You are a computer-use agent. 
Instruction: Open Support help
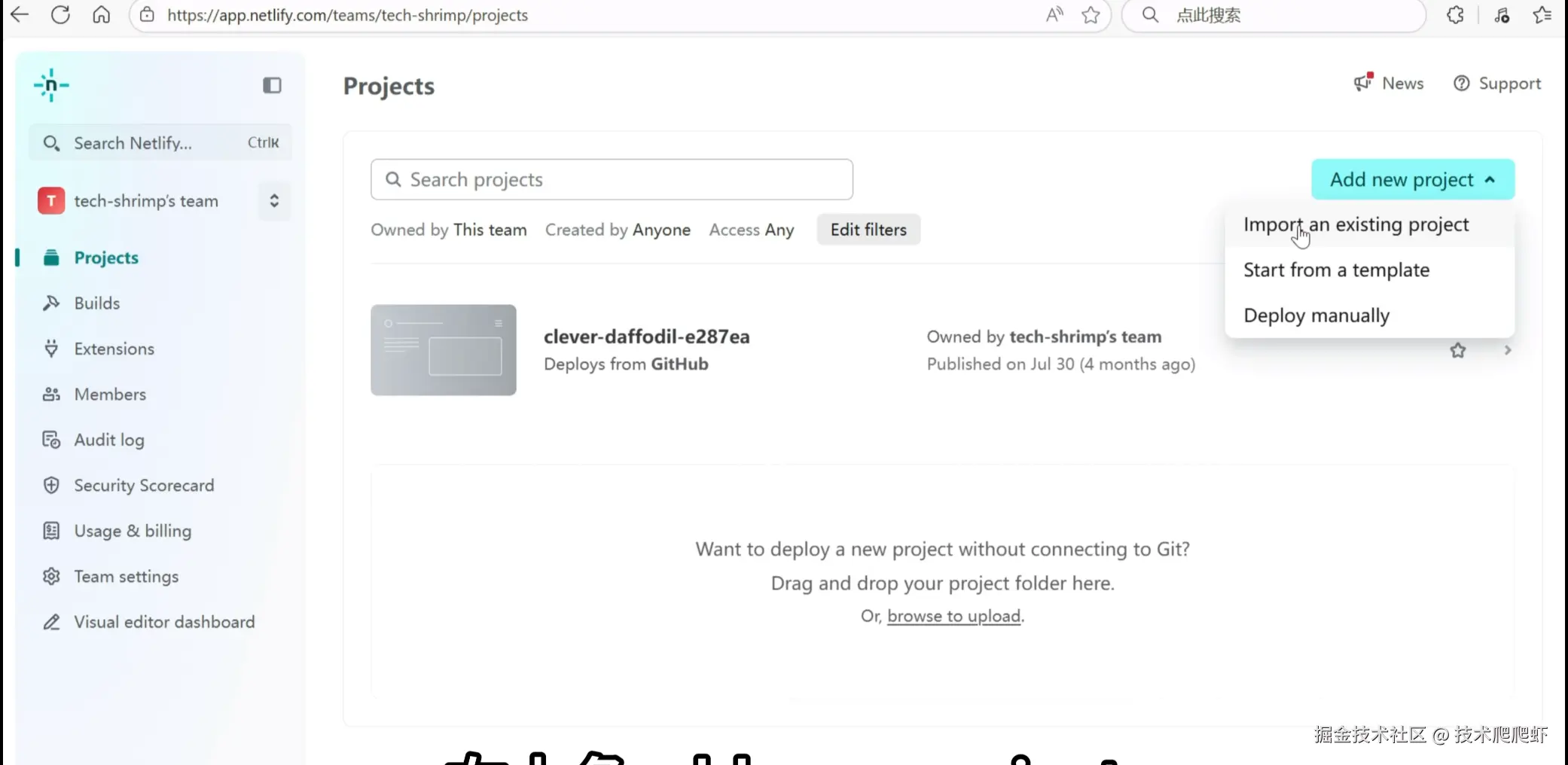1497,83
